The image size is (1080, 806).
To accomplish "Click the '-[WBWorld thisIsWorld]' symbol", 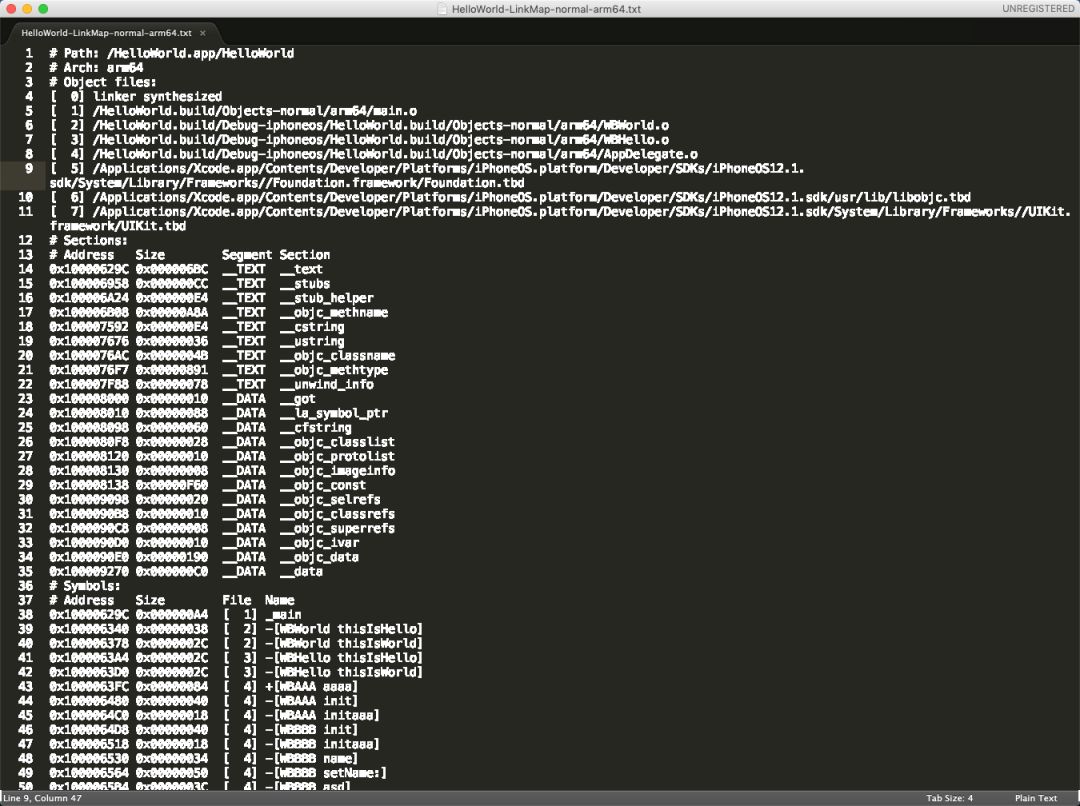I will 344,645.
